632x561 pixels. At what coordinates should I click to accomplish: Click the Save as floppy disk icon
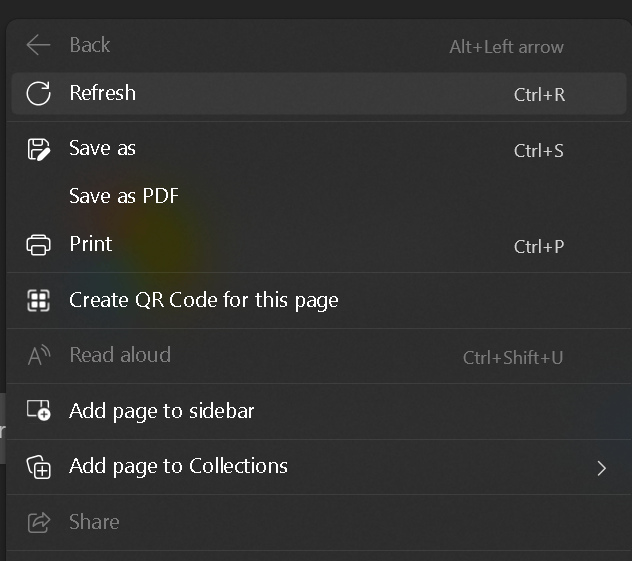tap(38, 150)
